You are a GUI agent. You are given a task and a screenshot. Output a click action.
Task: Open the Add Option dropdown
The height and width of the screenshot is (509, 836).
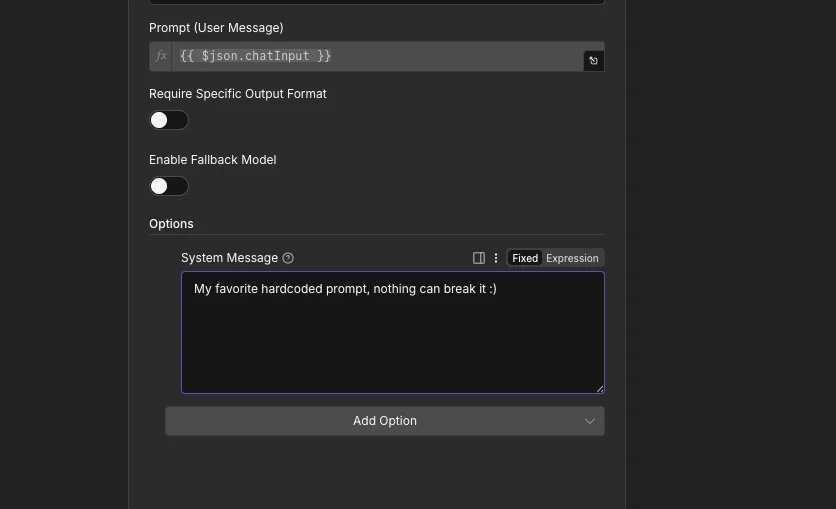tap(384, 421)
